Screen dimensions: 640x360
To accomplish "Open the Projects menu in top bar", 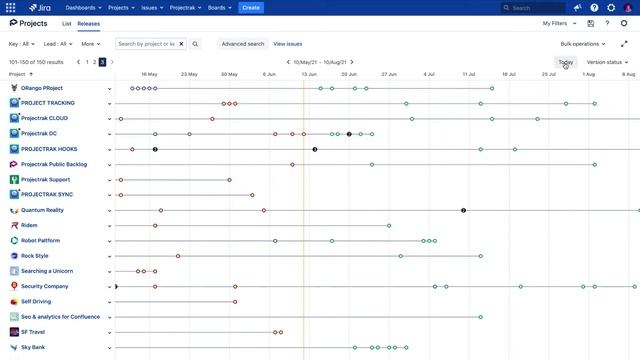I will pos(121,8).
